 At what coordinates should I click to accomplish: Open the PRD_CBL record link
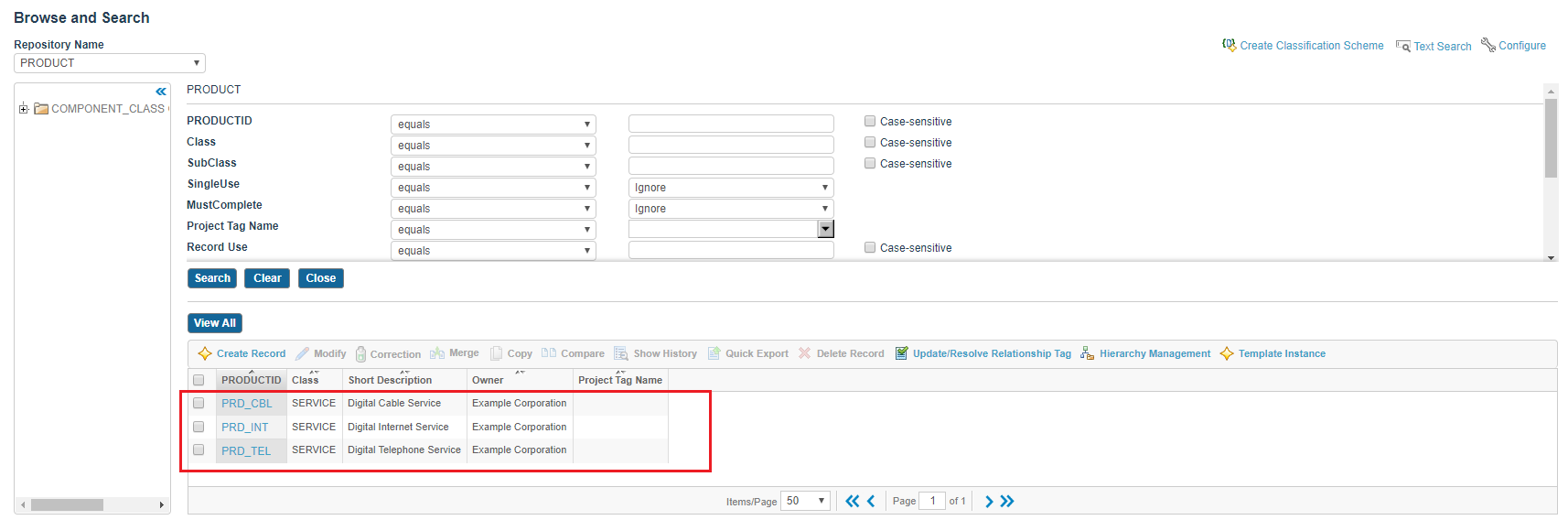(x=247, y=404)
